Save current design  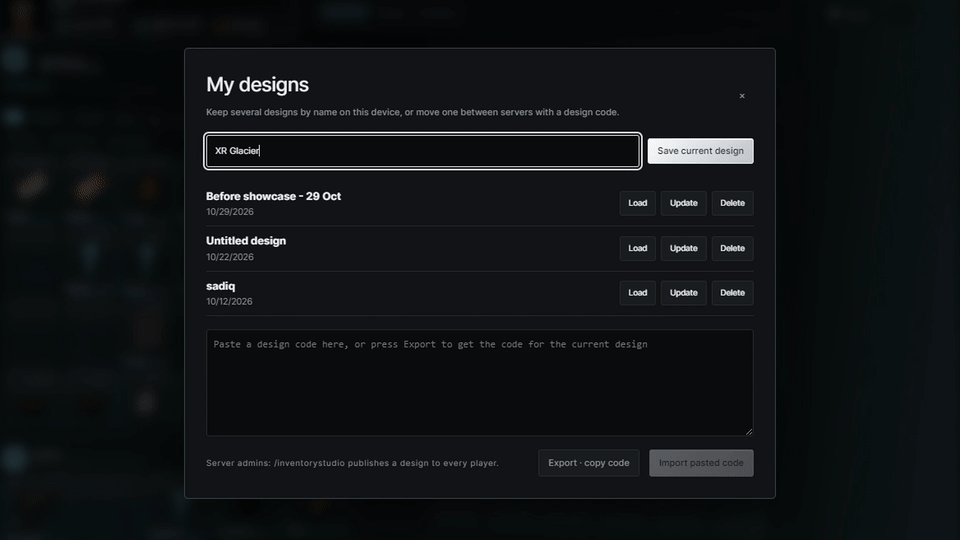click(x=700, y=151)
